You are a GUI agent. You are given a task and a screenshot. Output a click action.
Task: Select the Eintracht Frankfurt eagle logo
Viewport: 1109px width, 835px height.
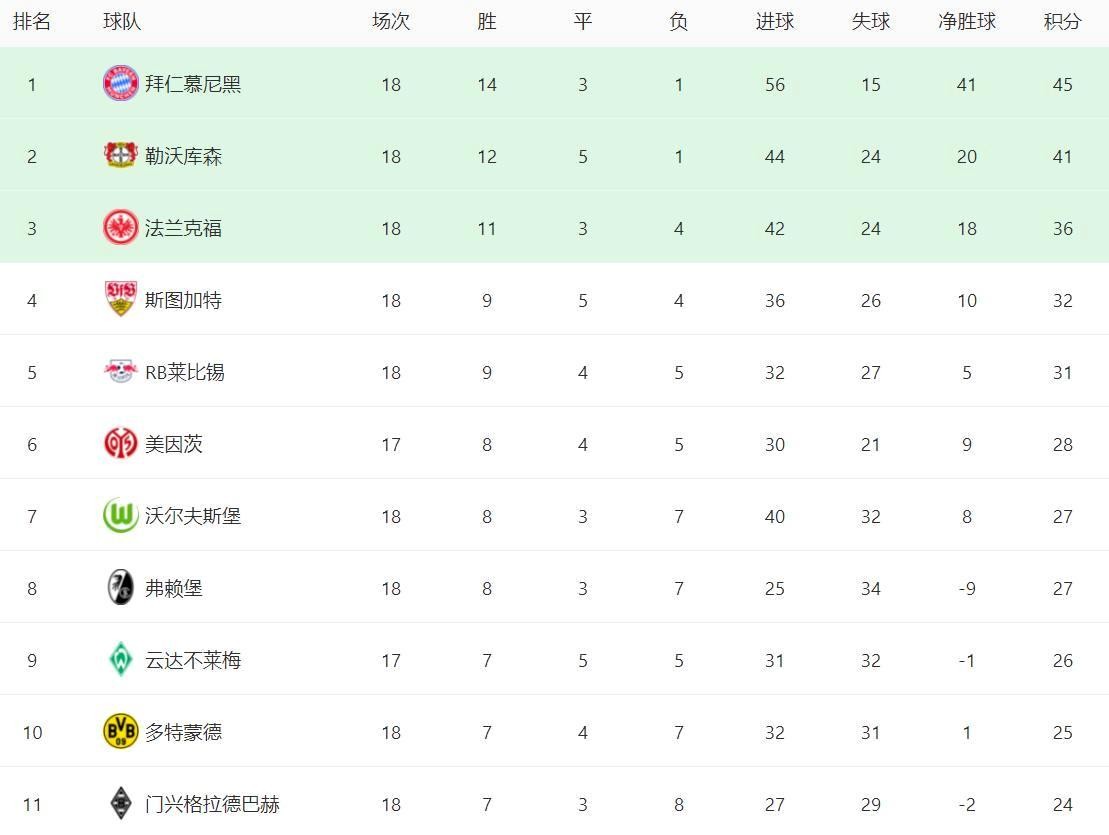pyautogui.click(x=120, y=228)
